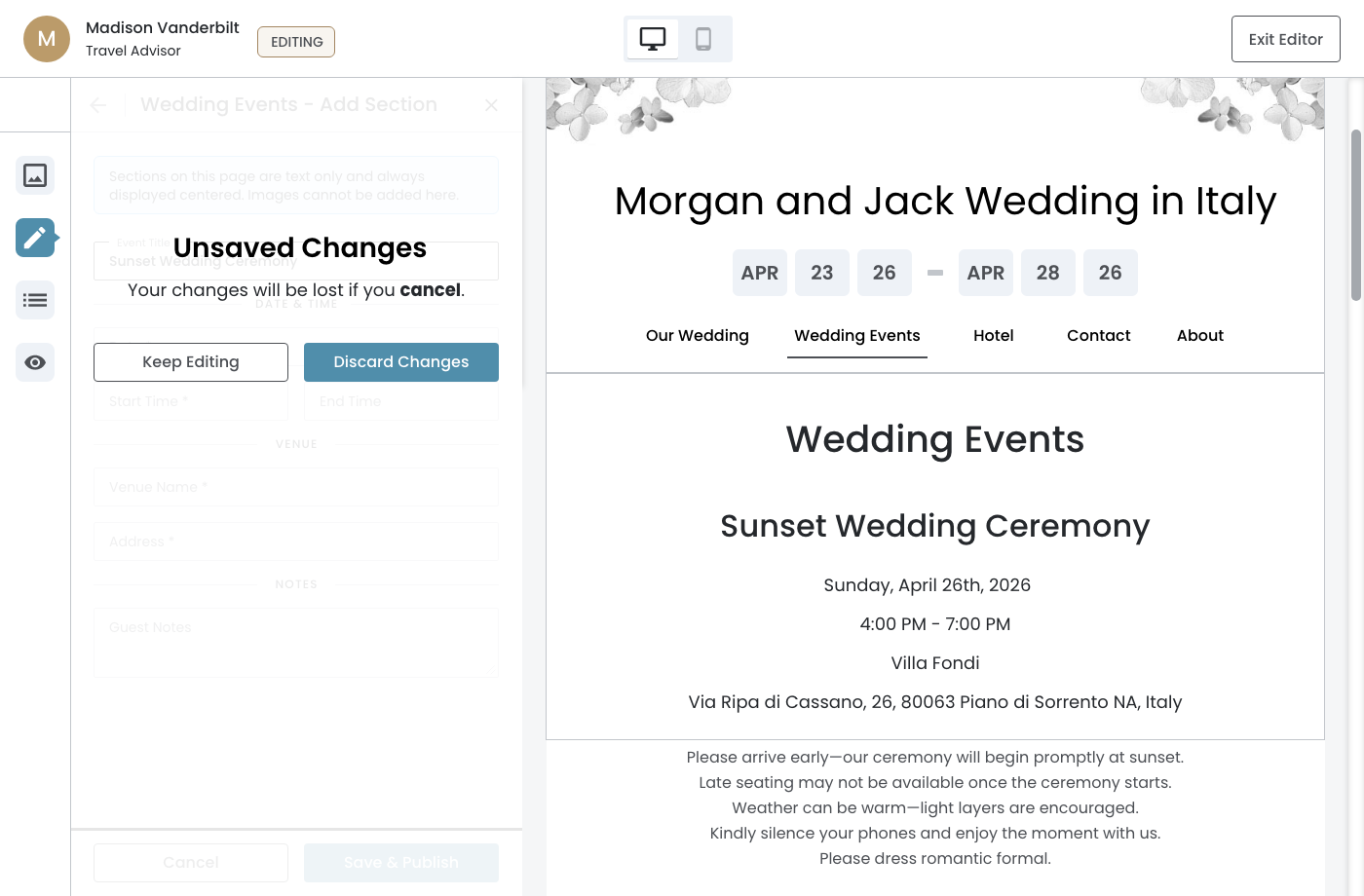This screenshot has width=1364, height=896.
Task: Click the M user avatar
Action: 47,39
